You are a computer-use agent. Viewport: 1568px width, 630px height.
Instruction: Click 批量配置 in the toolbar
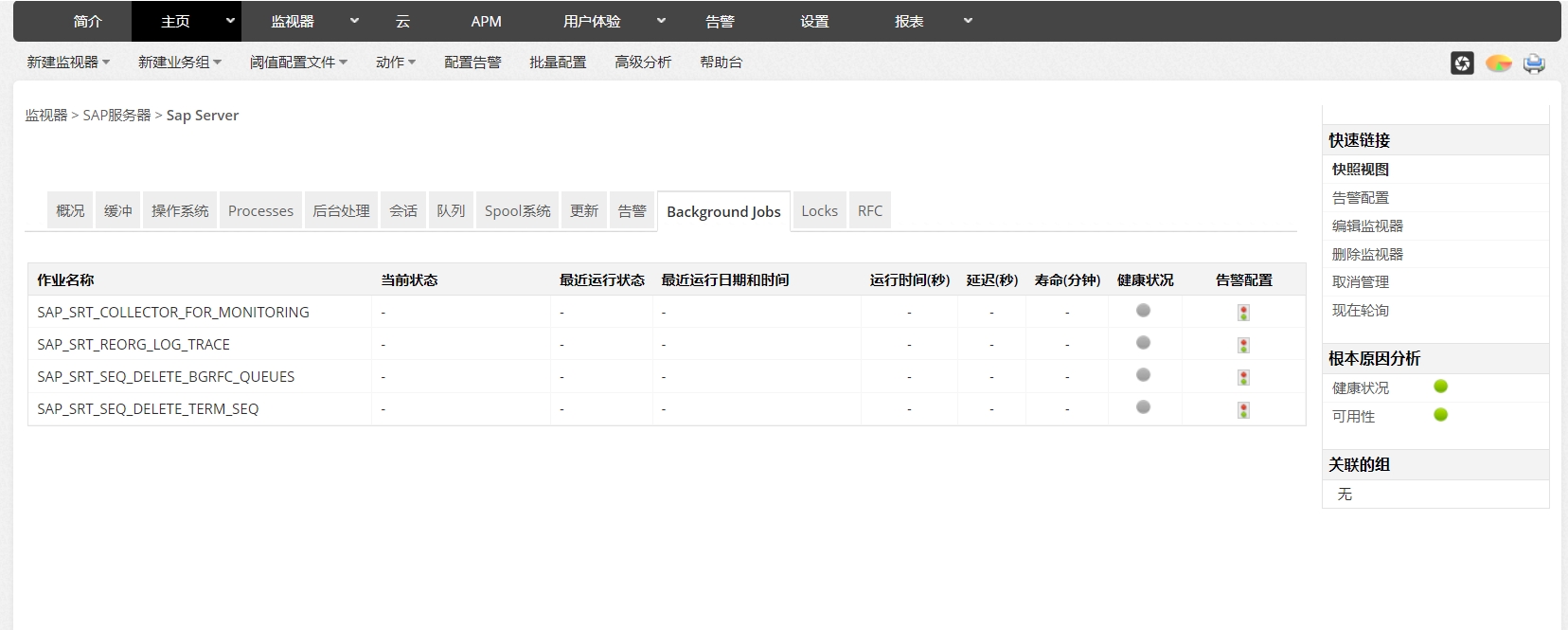[x=558, y=63]
